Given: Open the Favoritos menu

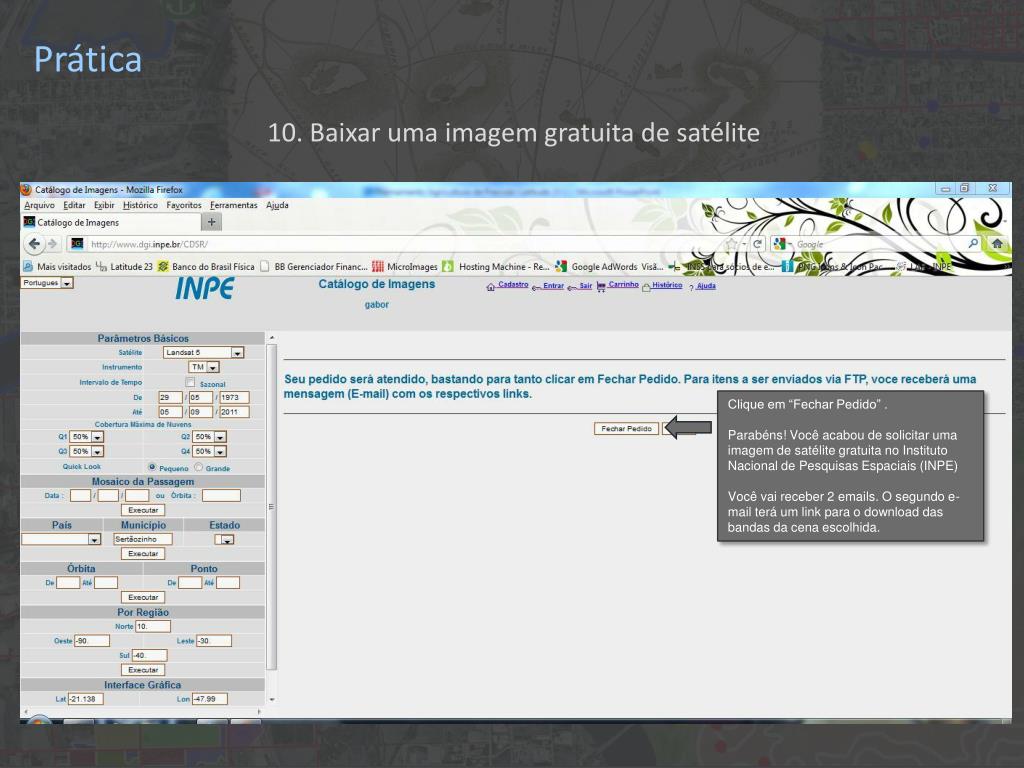Looking at the screenshot, I should click(184, 205).
